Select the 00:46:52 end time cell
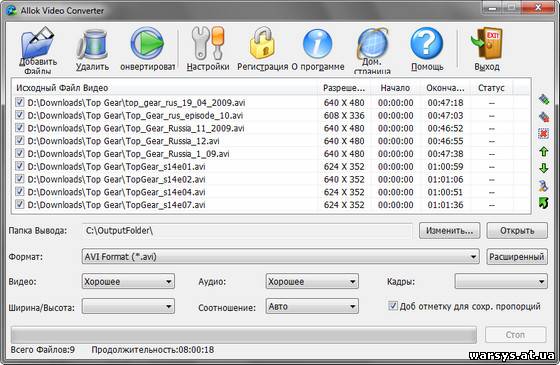Screen dimensions: 560x365 [445, 128]
